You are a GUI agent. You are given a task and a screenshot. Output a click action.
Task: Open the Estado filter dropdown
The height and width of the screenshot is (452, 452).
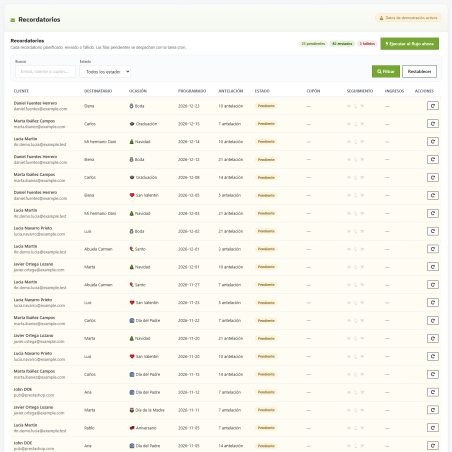[105, 72]
